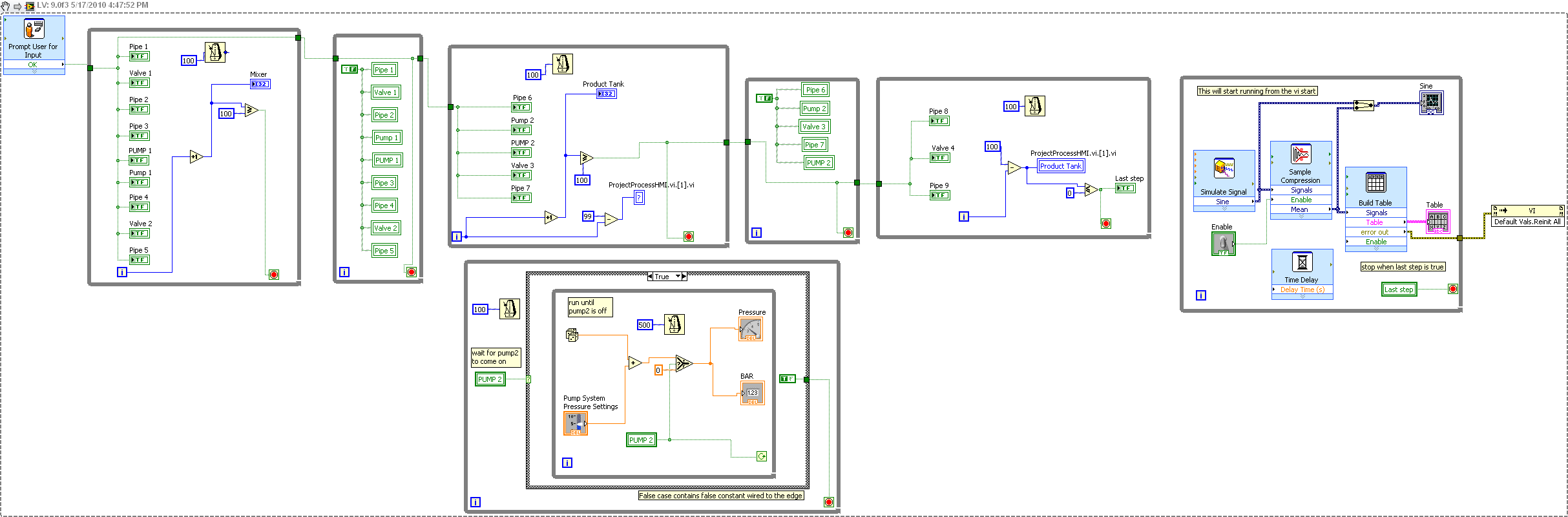
Task: Select the Table indicator terminal
Action: click(x=1438, y=222)
